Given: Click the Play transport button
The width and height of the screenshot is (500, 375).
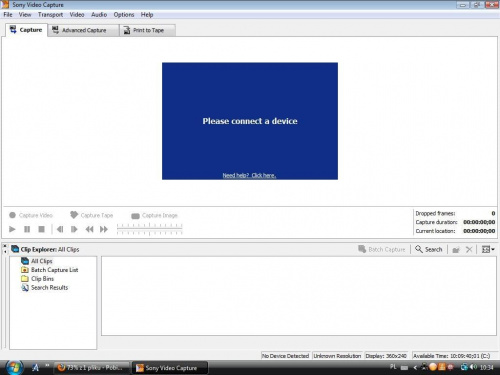Looking at the screenshot, I should (12, 229).
